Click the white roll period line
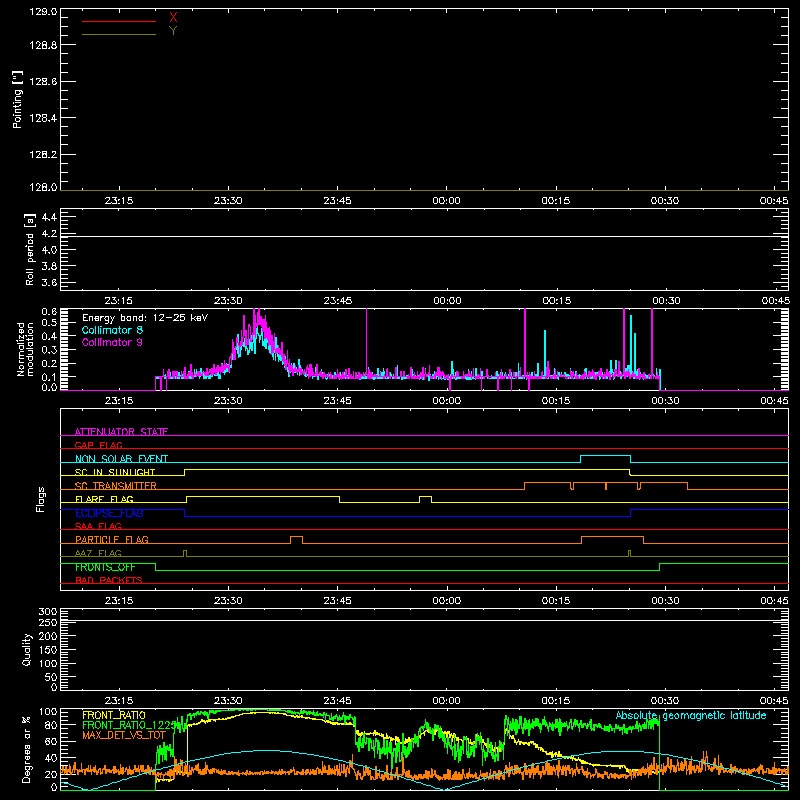Image resolution: width=800 pixels, height=800 pixels. [x=424, y=236]
